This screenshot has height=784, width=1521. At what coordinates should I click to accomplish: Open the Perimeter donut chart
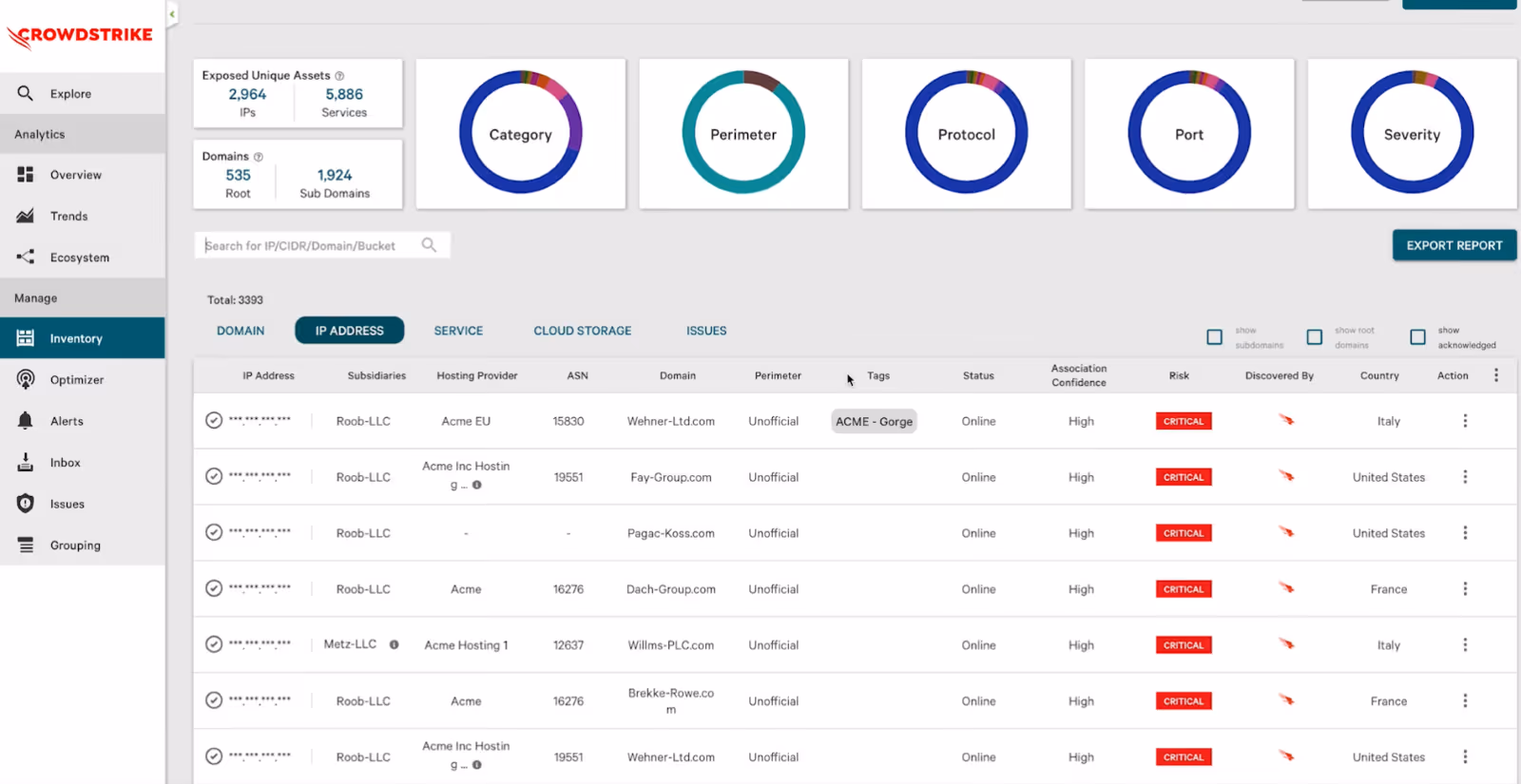click(743, 133)
